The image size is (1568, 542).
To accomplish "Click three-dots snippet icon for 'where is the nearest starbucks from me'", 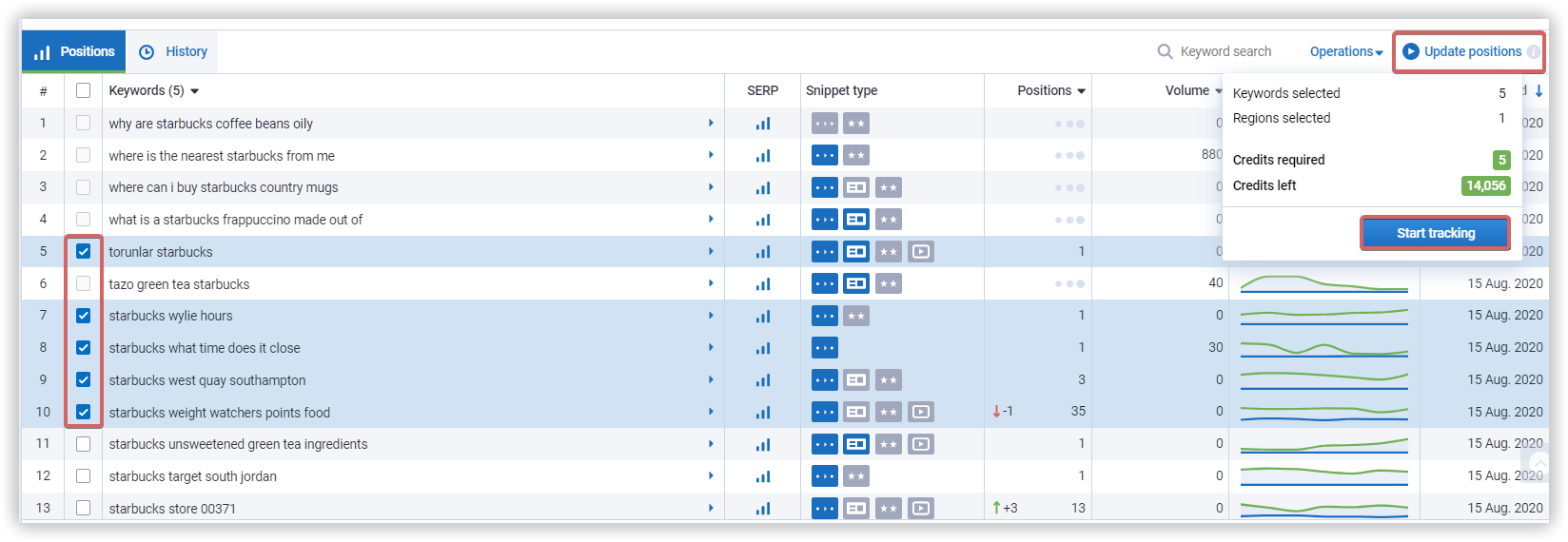I will [x=825, y=156].
